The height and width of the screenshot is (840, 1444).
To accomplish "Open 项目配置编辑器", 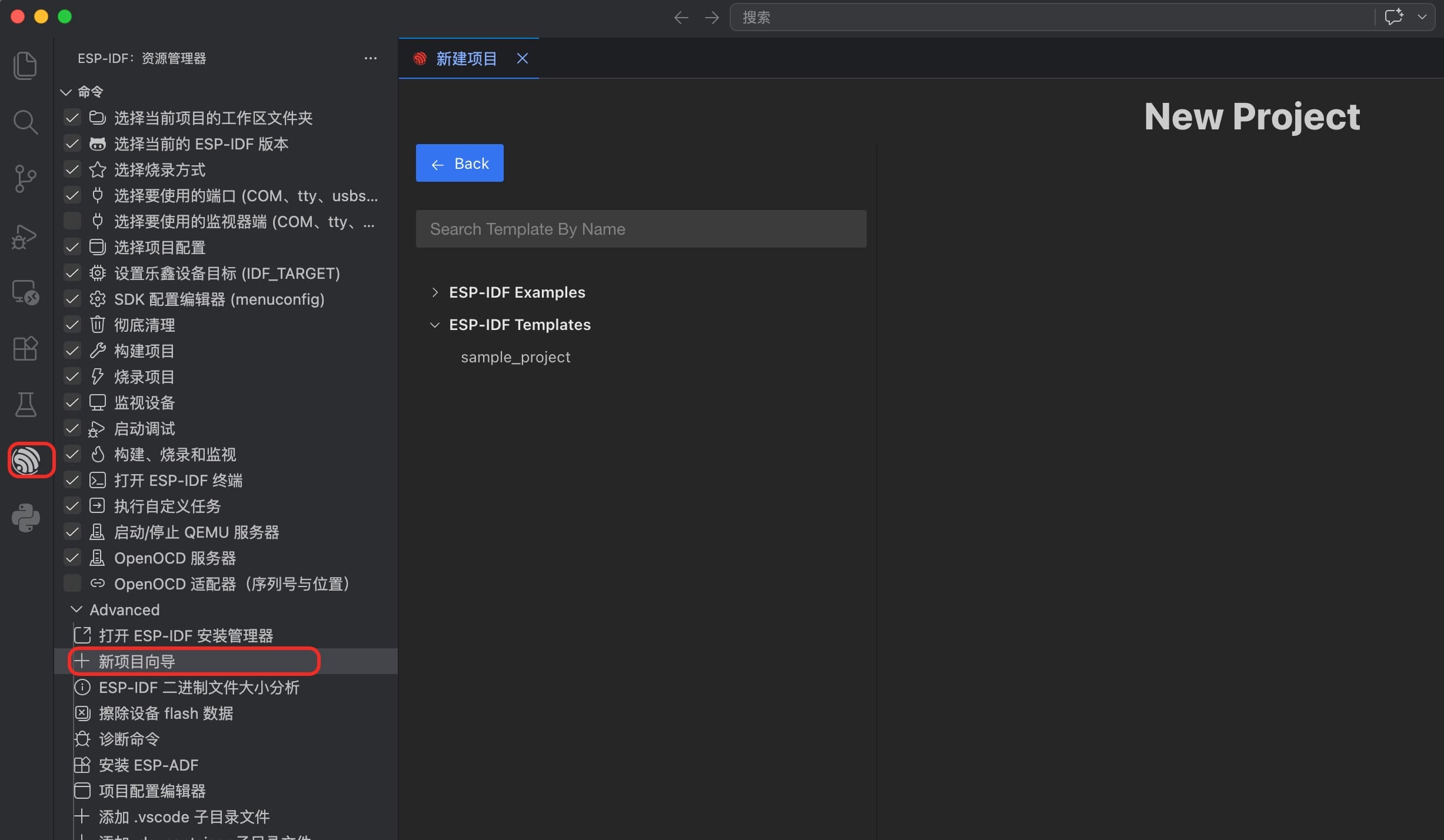I will pos(152,791).
